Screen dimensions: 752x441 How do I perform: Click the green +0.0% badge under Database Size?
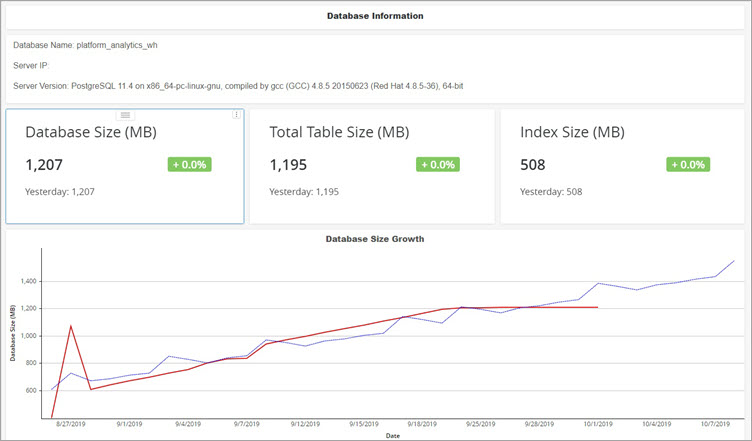click(187, 164)
